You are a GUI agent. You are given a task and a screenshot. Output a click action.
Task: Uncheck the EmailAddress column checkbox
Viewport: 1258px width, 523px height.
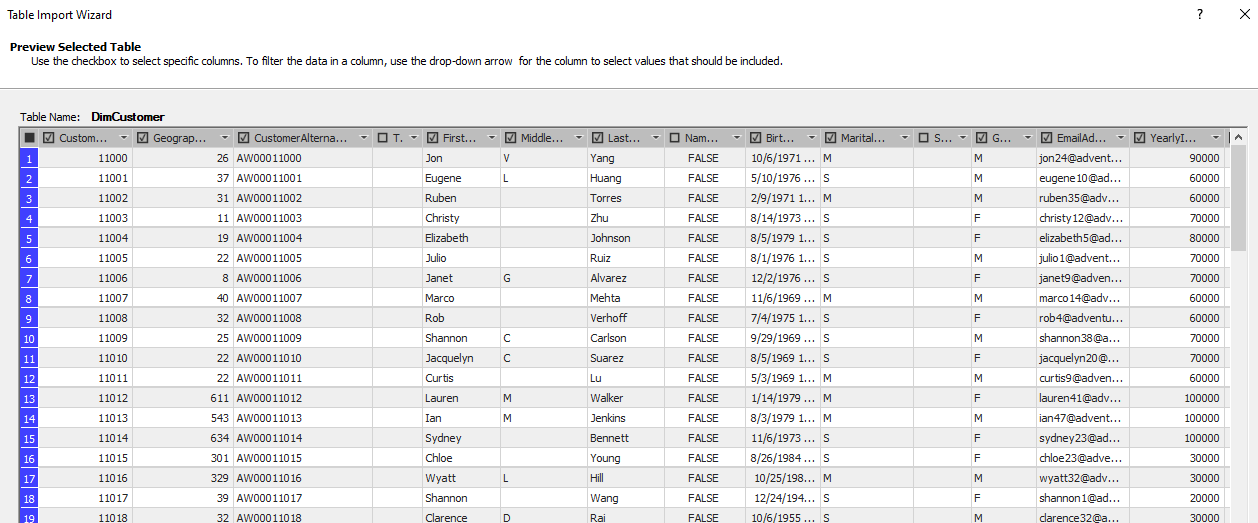click(x=1046, y=138)
